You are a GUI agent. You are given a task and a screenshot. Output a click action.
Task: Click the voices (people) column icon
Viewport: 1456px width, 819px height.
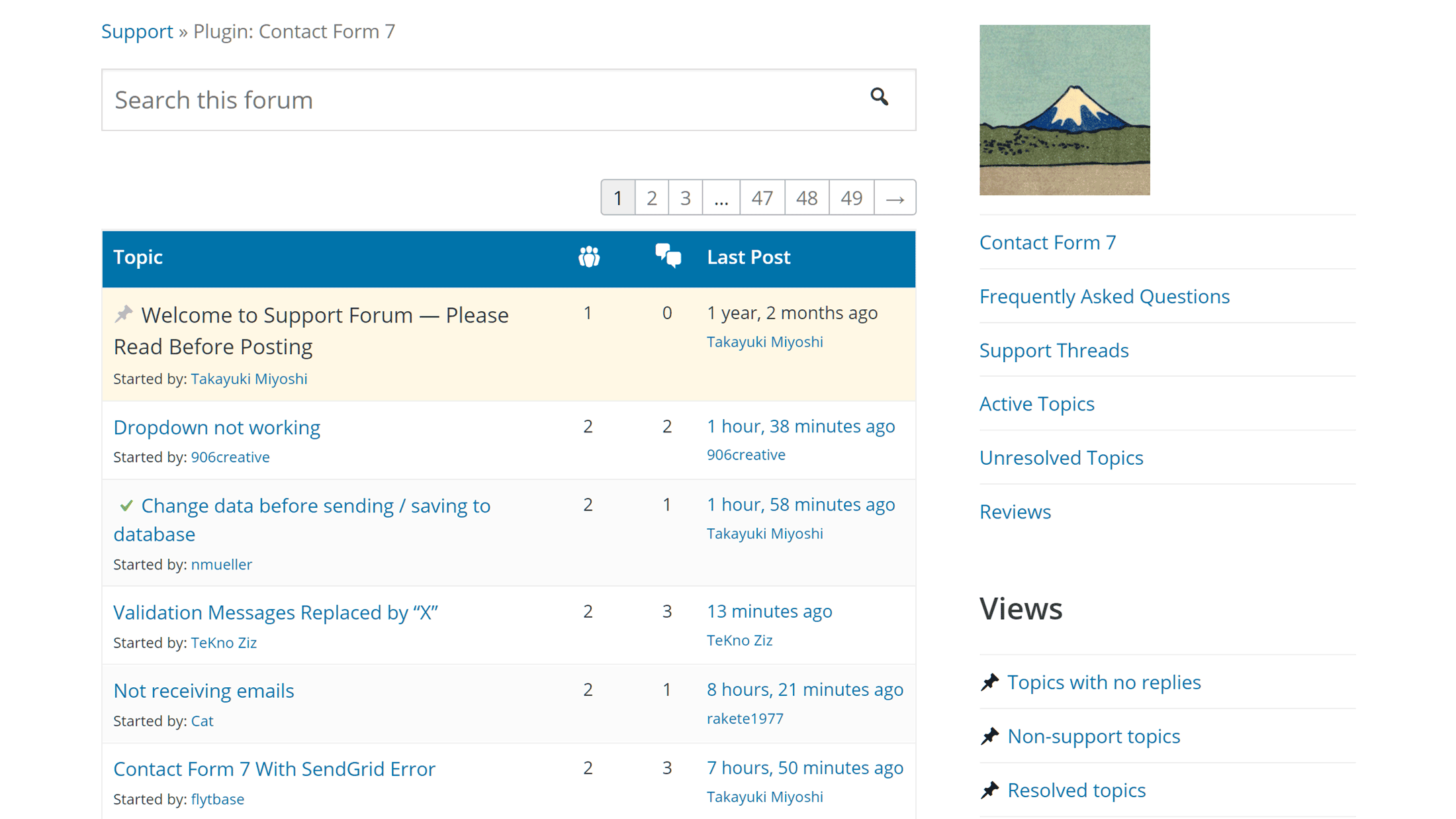click(588, 257)
